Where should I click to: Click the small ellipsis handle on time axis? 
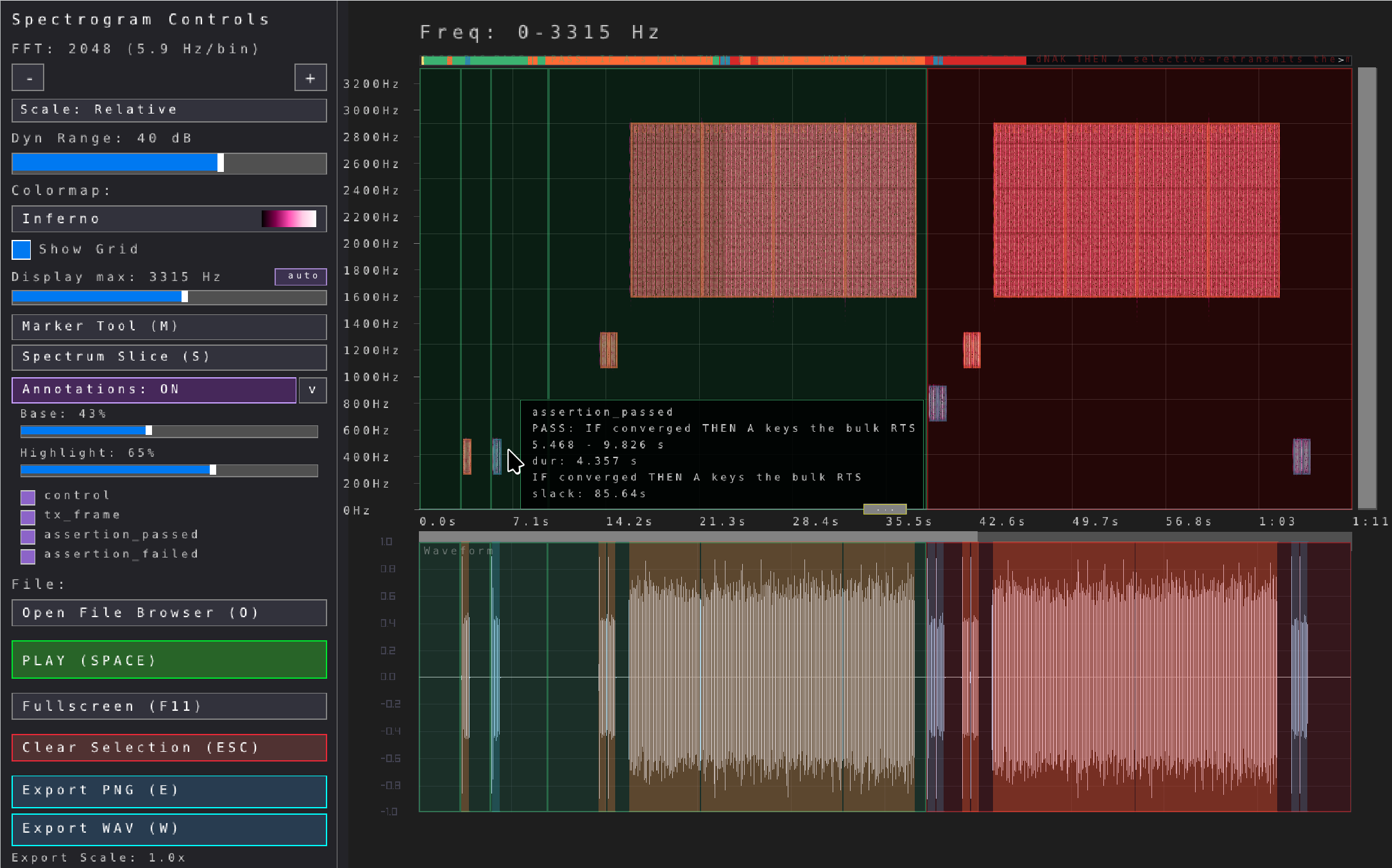[885, 509]
